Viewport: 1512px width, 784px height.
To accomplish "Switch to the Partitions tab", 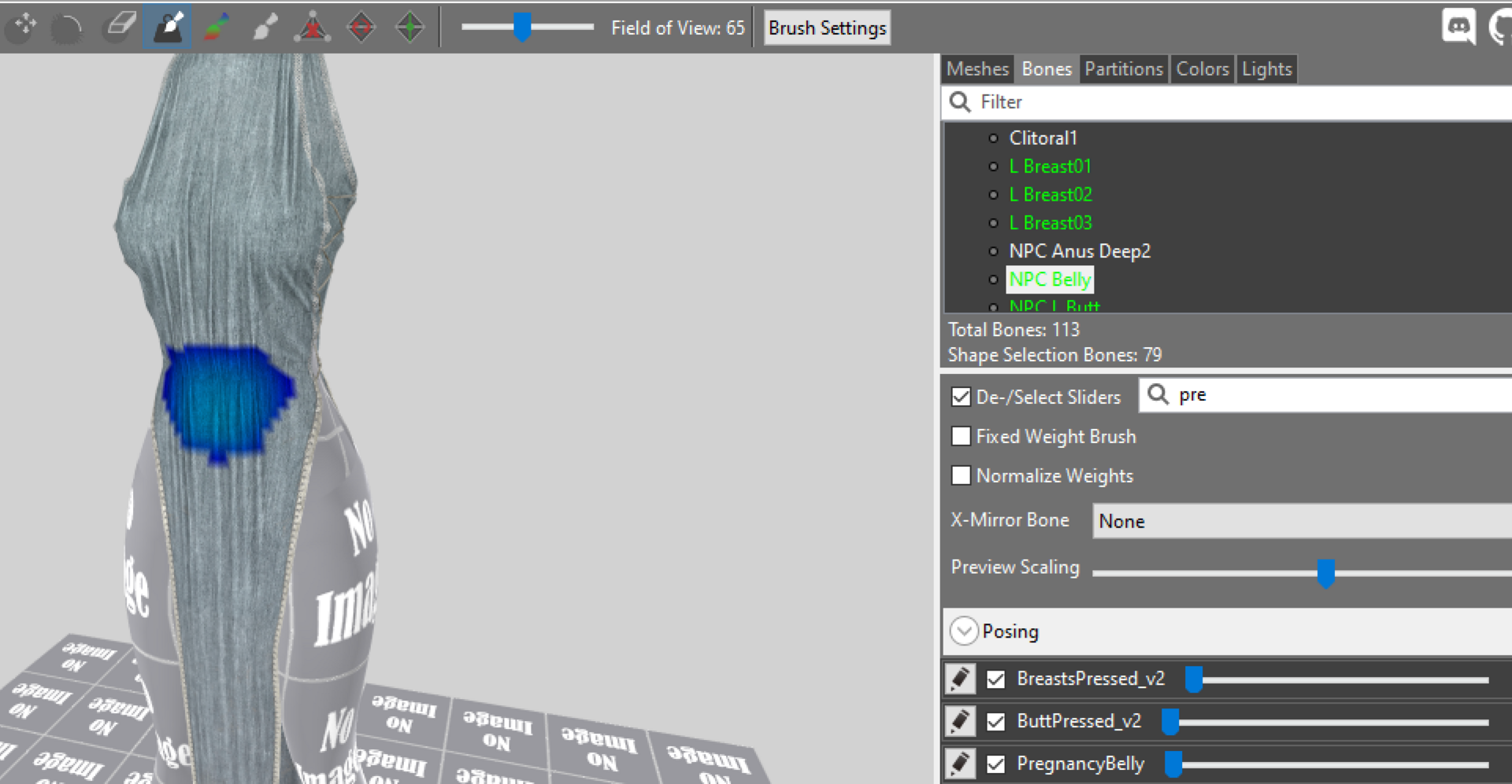I will click(1124, 69).
